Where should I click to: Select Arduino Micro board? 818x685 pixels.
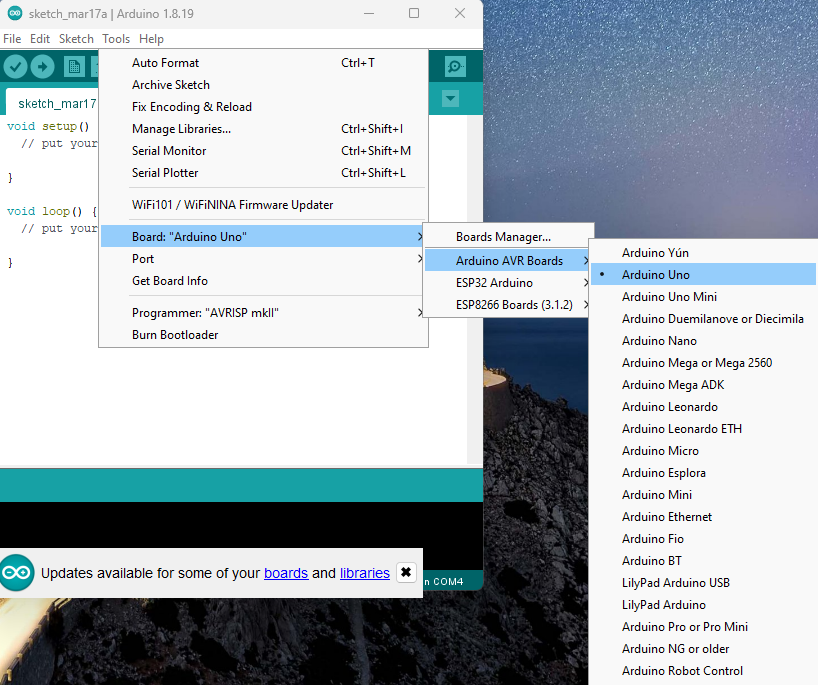tap(703, 451)
